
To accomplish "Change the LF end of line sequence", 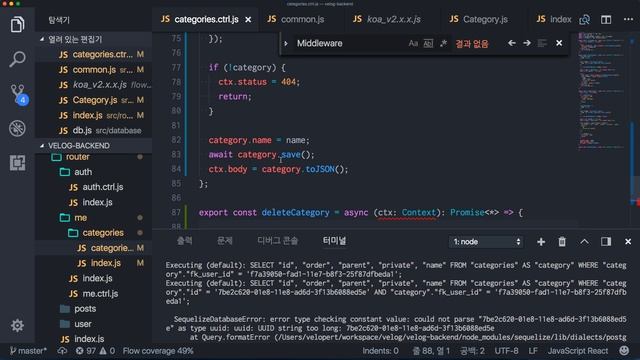I will [533, 351].
